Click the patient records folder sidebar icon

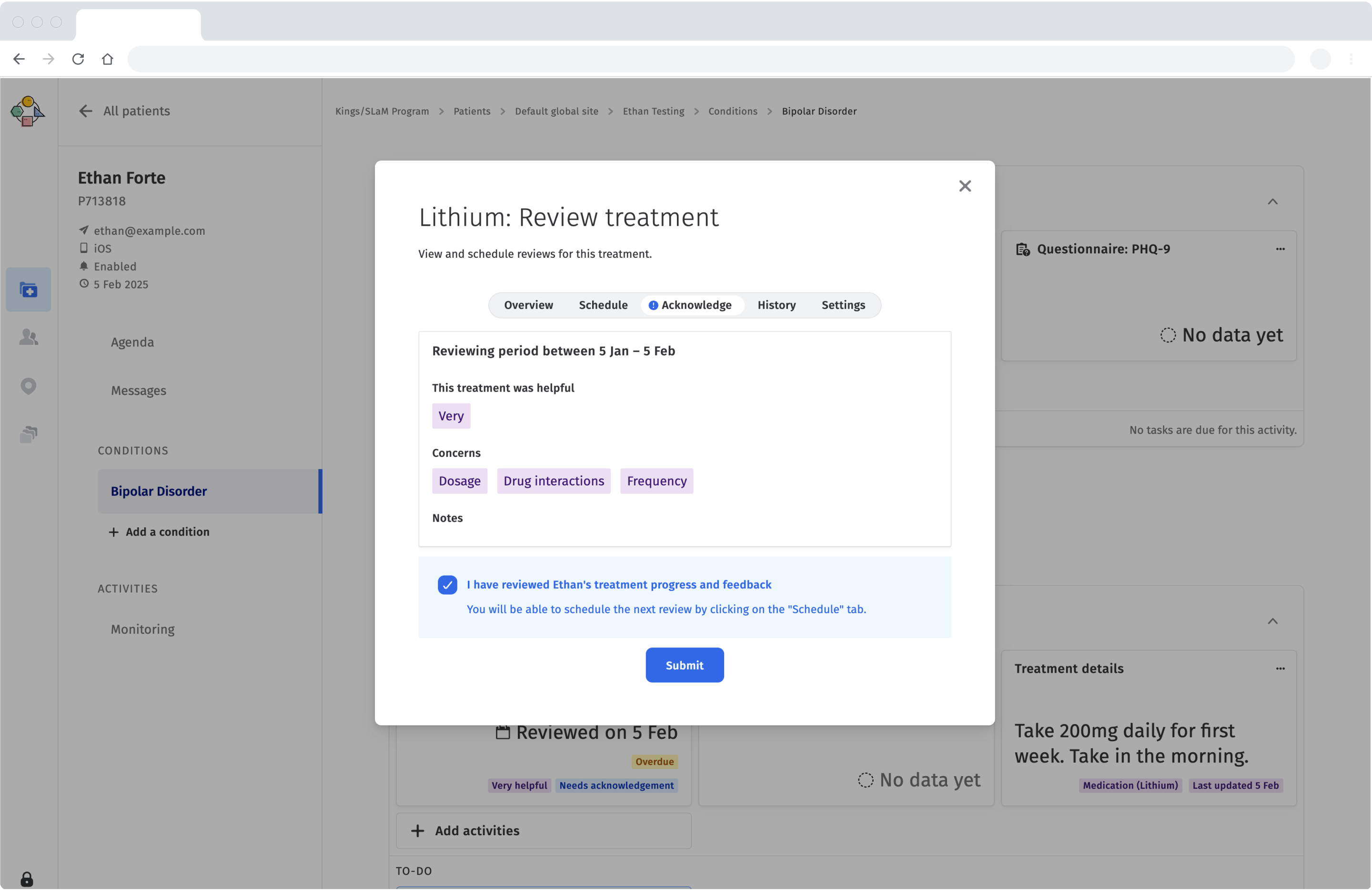28,289
